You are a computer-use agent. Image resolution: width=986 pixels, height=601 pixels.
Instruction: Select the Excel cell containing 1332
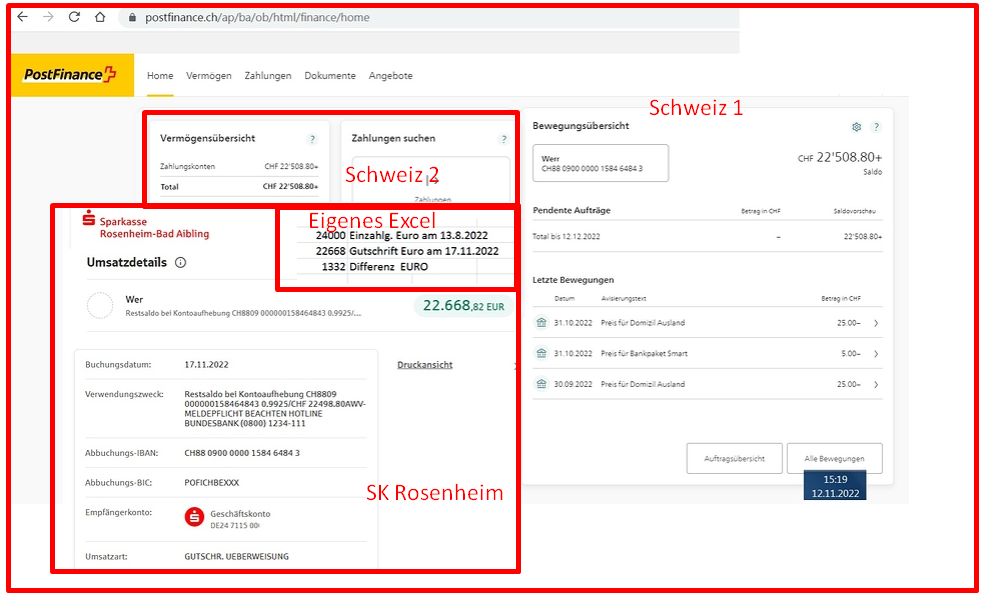[x=333, y=267]
